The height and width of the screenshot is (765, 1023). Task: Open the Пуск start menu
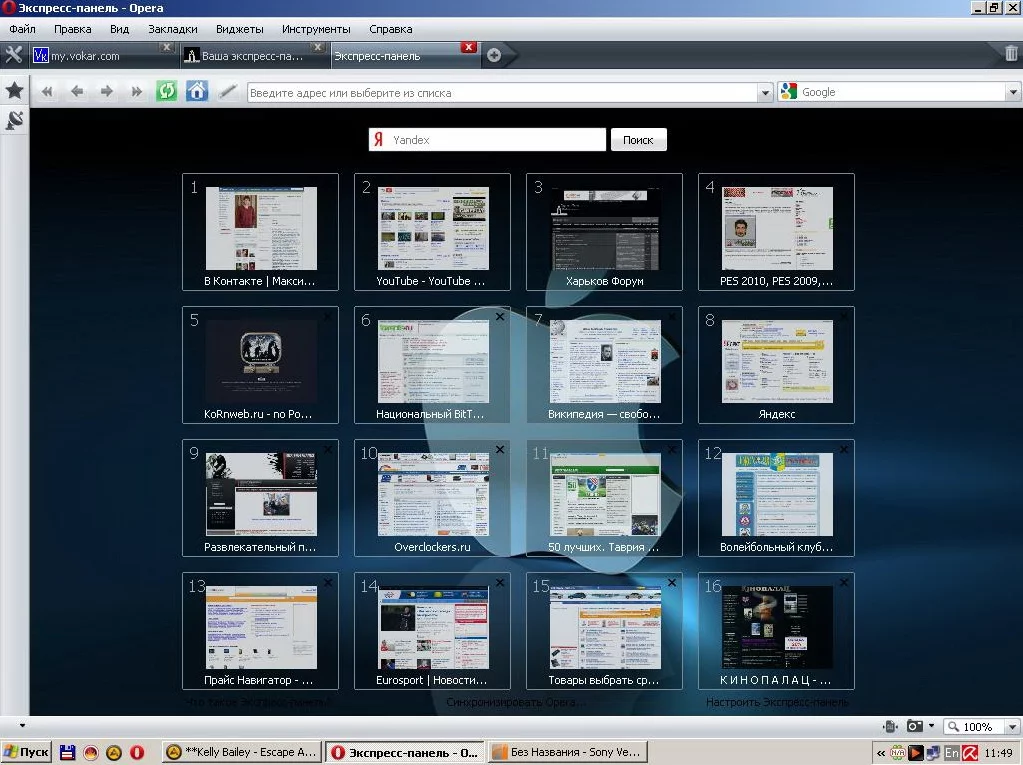point(26,752)
